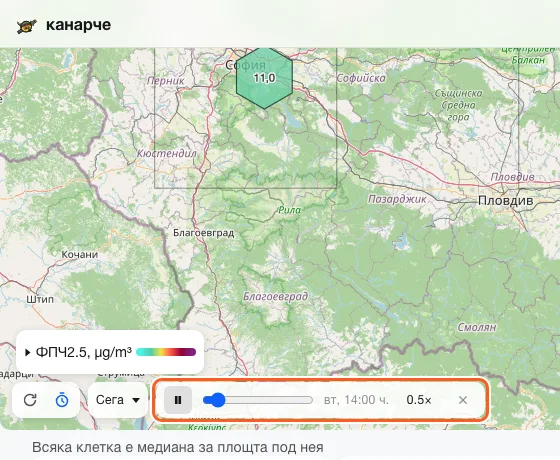Pause the timeline playback
Image resolution: width=560 pixels, height=460 pixels.
click(x=178, y=400)
